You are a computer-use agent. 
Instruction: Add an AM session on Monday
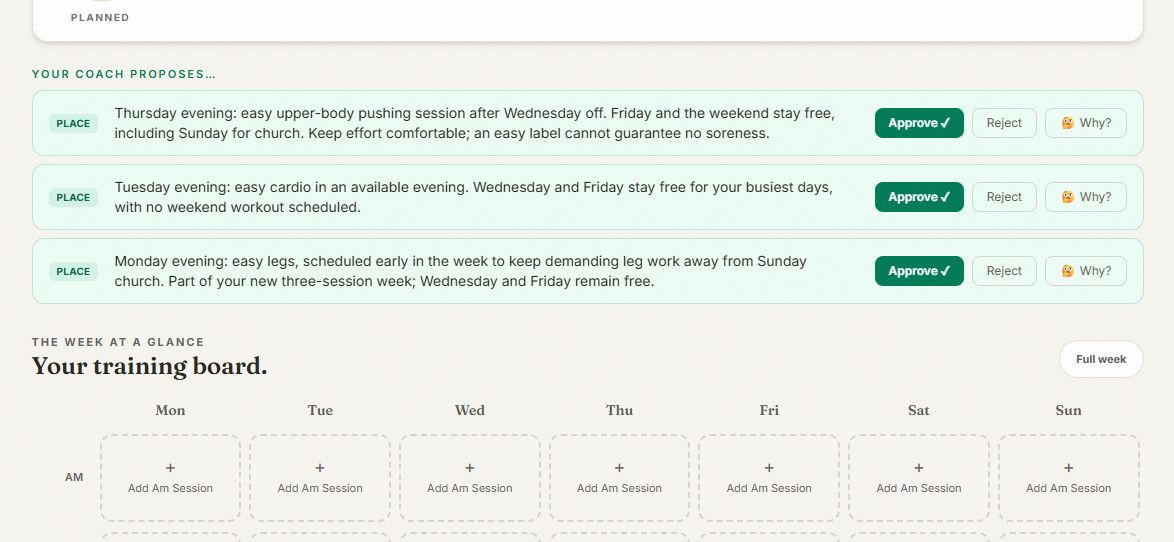(x=171, y=478)
